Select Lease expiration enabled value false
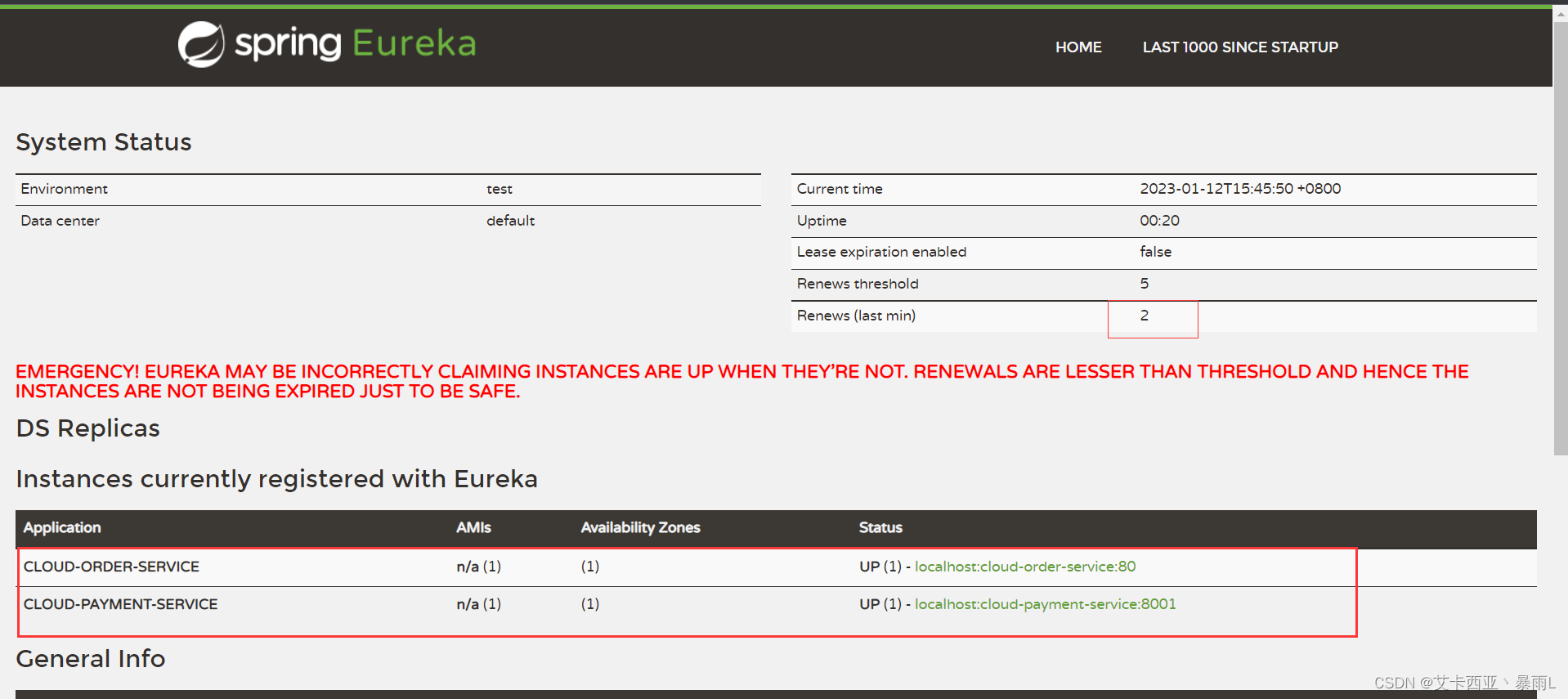The width and height of the screenshot is (1568, 699). [1155, 252]
